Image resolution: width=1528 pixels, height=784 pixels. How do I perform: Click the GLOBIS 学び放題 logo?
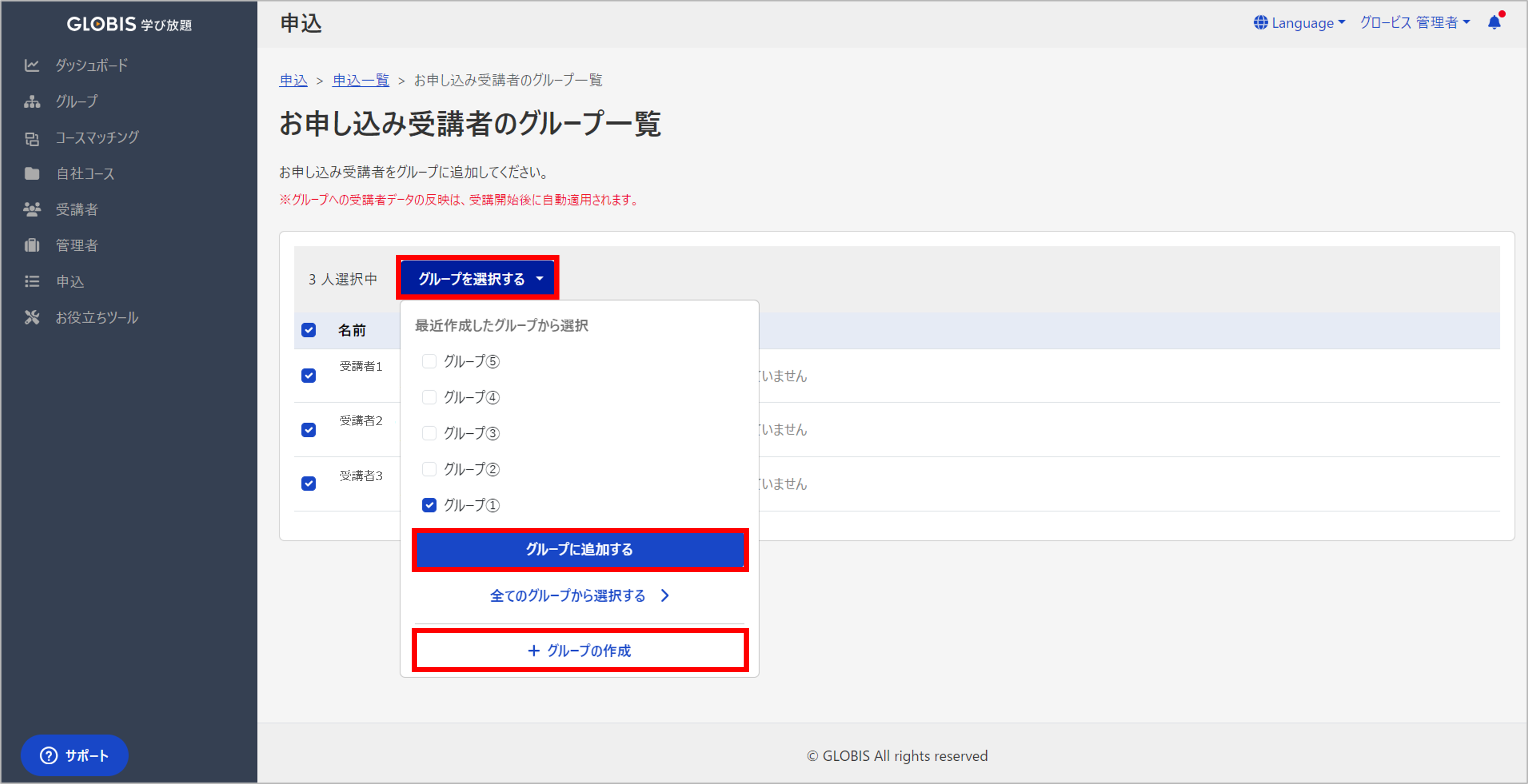129,24
